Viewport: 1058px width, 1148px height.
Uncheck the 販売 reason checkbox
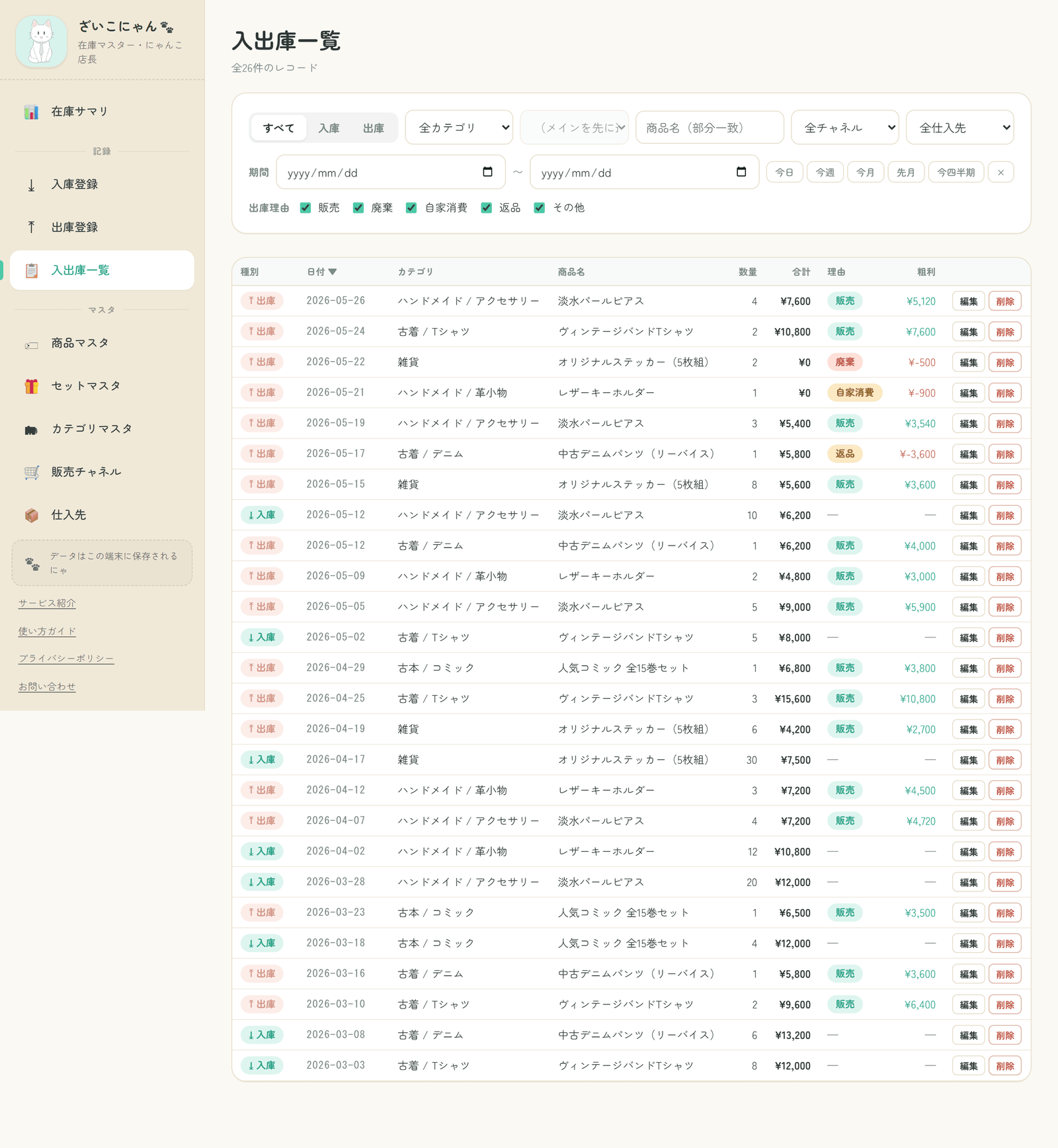point(305,208)
